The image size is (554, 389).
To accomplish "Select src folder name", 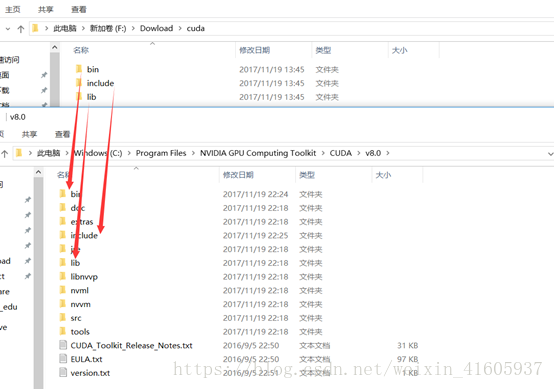I will click(x=76, y=318).
